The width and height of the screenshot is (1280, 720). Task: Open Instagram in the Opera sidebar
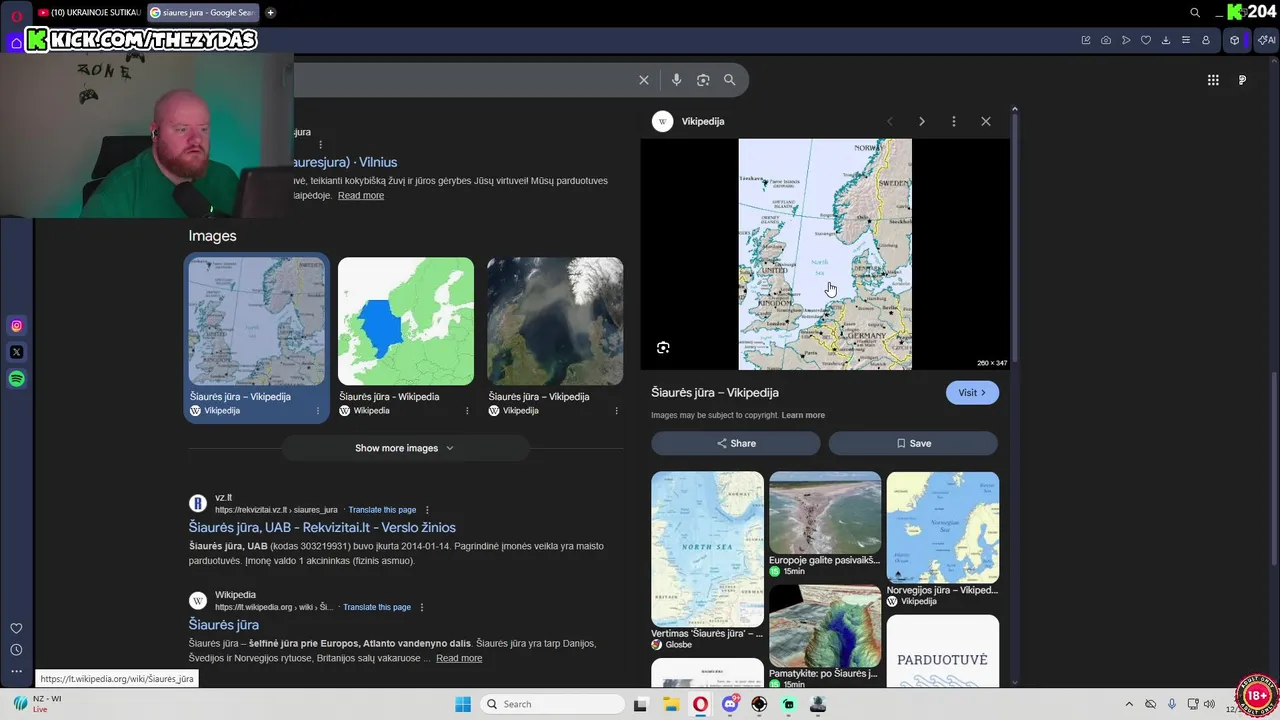(x=17, y=325)
